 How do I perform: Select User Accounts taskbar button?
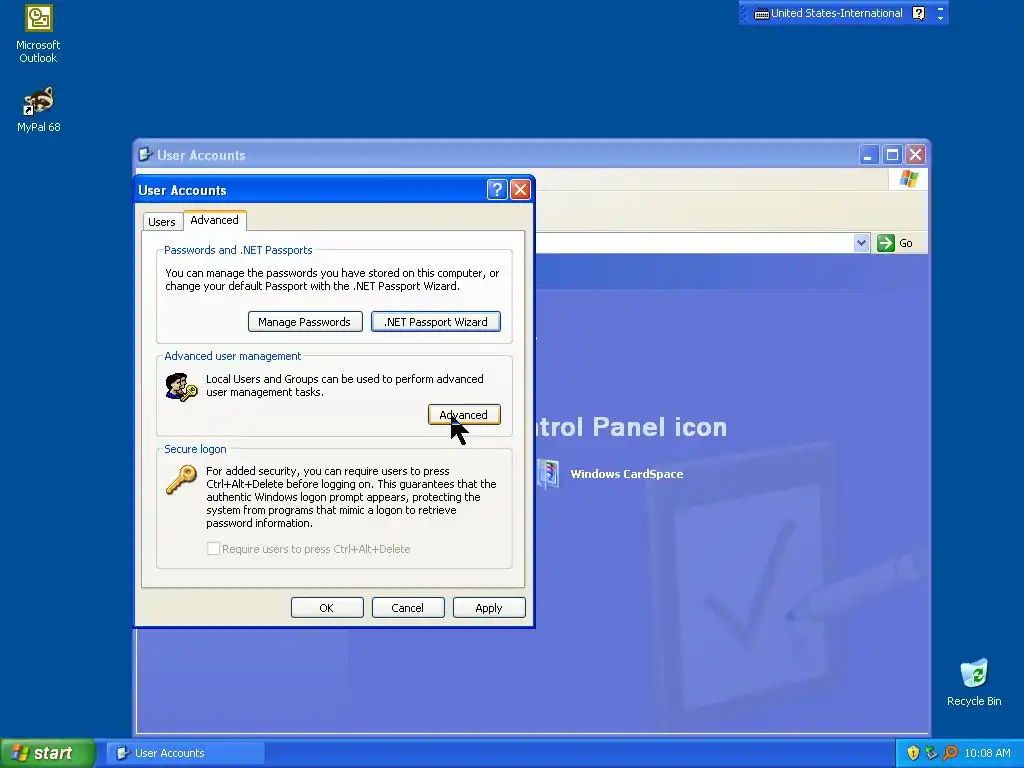click(185, 753)
